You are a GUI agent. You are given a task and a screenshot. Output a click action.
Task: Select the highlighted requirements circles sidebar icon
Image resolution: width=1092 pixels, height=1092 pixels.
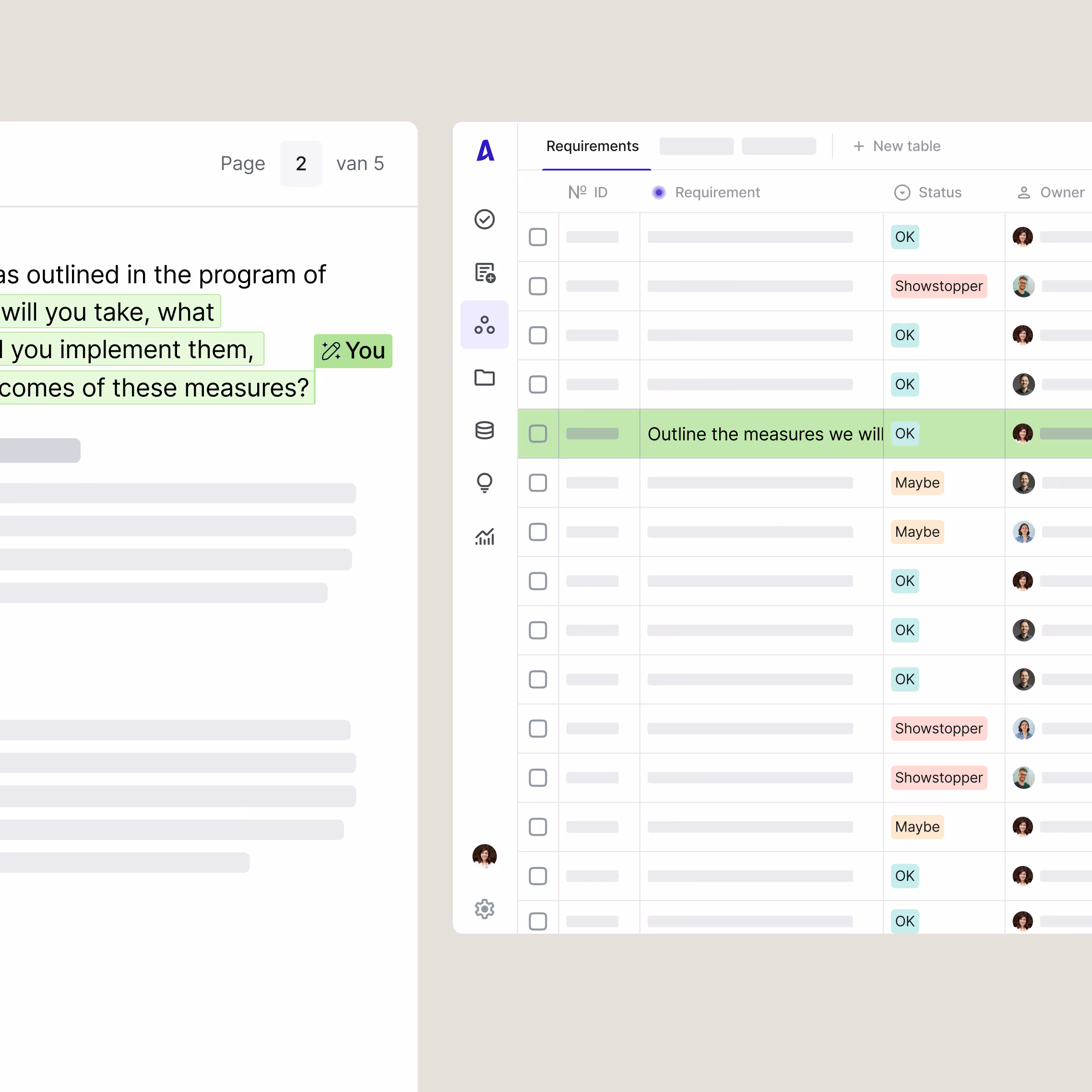click(x=485, y=325)
